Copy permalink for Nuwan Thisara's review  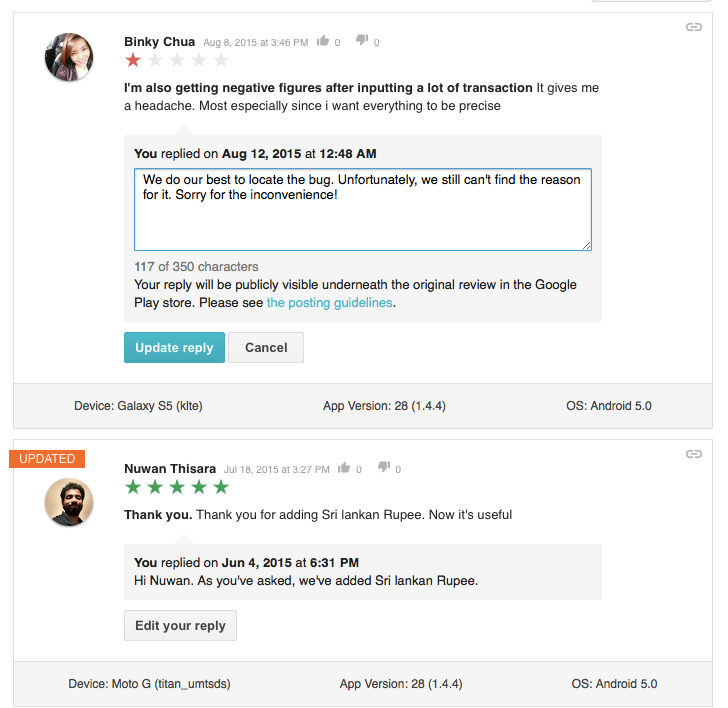(693, 454)
